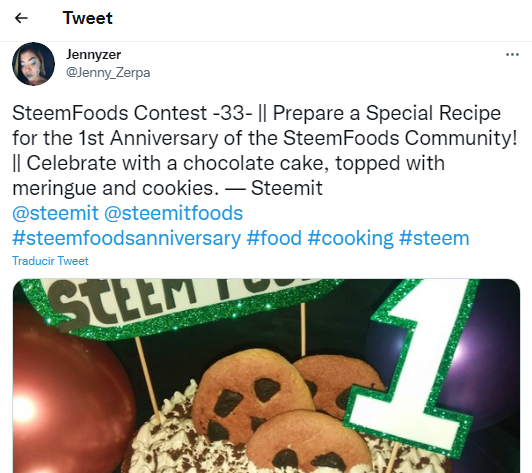Viewport: 532px width, 473px height.
Task: Open the @steemitfoods mention
Action: click(173, 213)
